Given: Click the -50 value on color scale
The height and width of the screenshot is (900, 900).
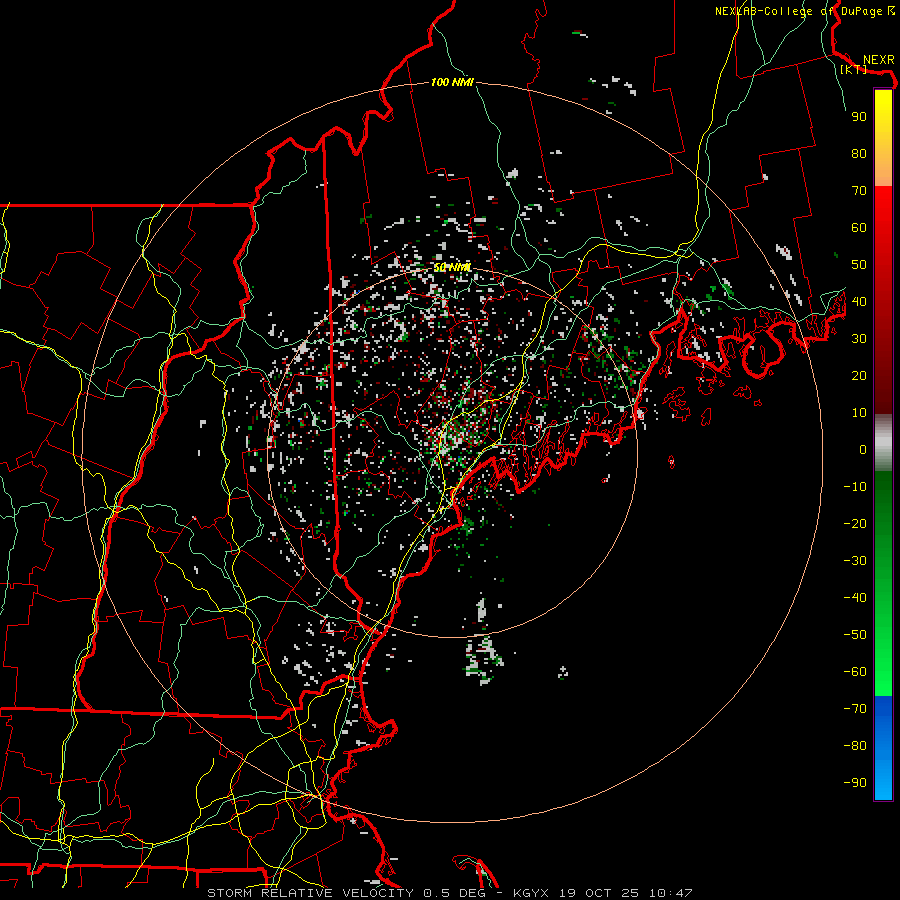Looking at the screenshot, I should 855,635.
